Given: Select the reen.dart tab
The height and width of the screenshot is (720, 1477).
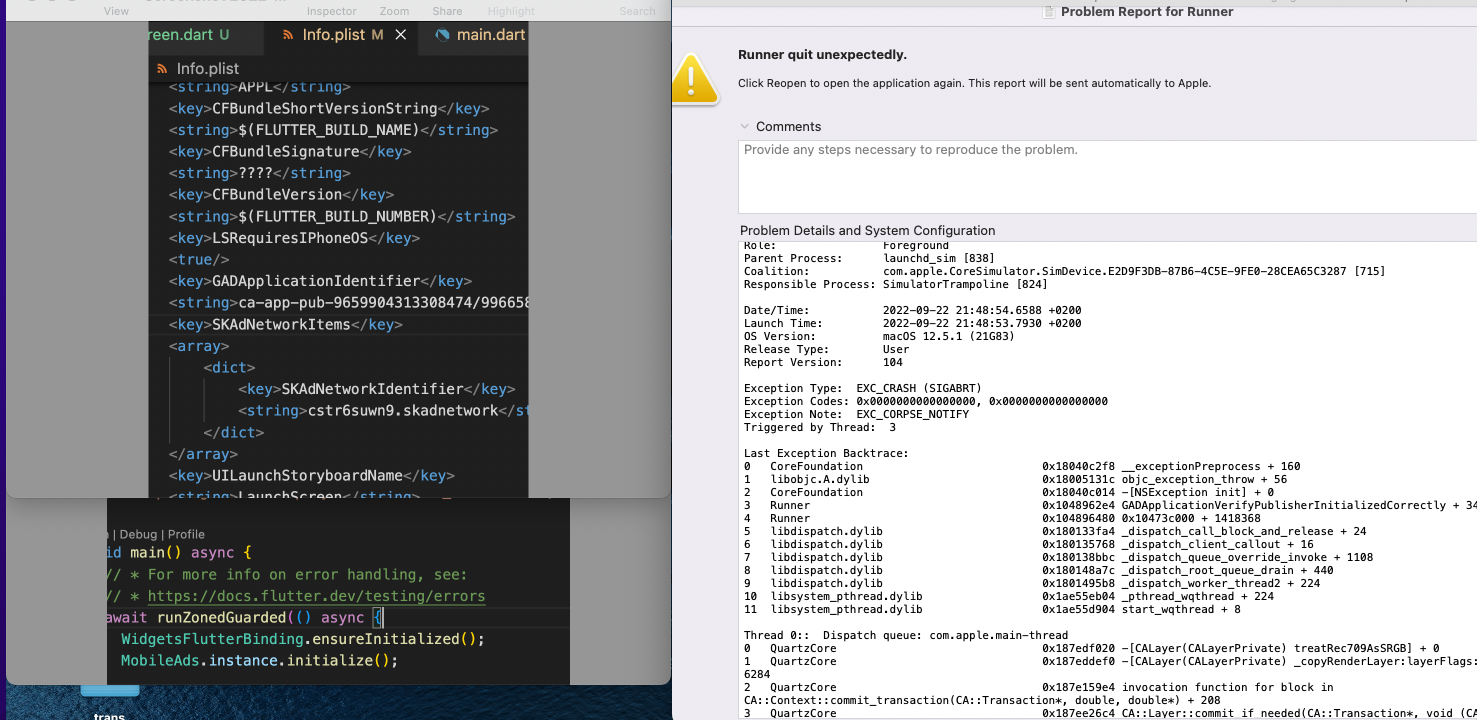Looking at the screenshot, I should pyautogui.click(x=185, y=33).
